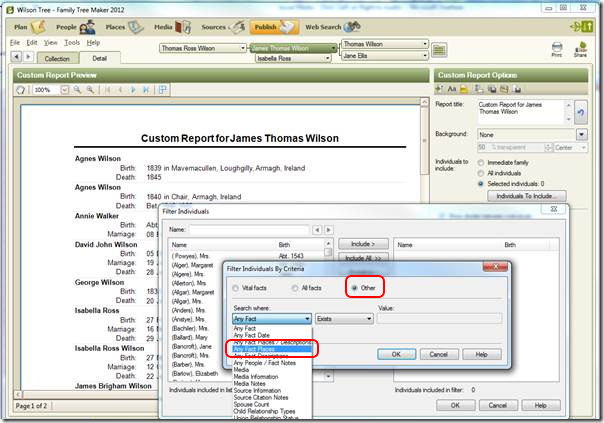Click the fonts (Aa) icon in report options

[449, 89]
